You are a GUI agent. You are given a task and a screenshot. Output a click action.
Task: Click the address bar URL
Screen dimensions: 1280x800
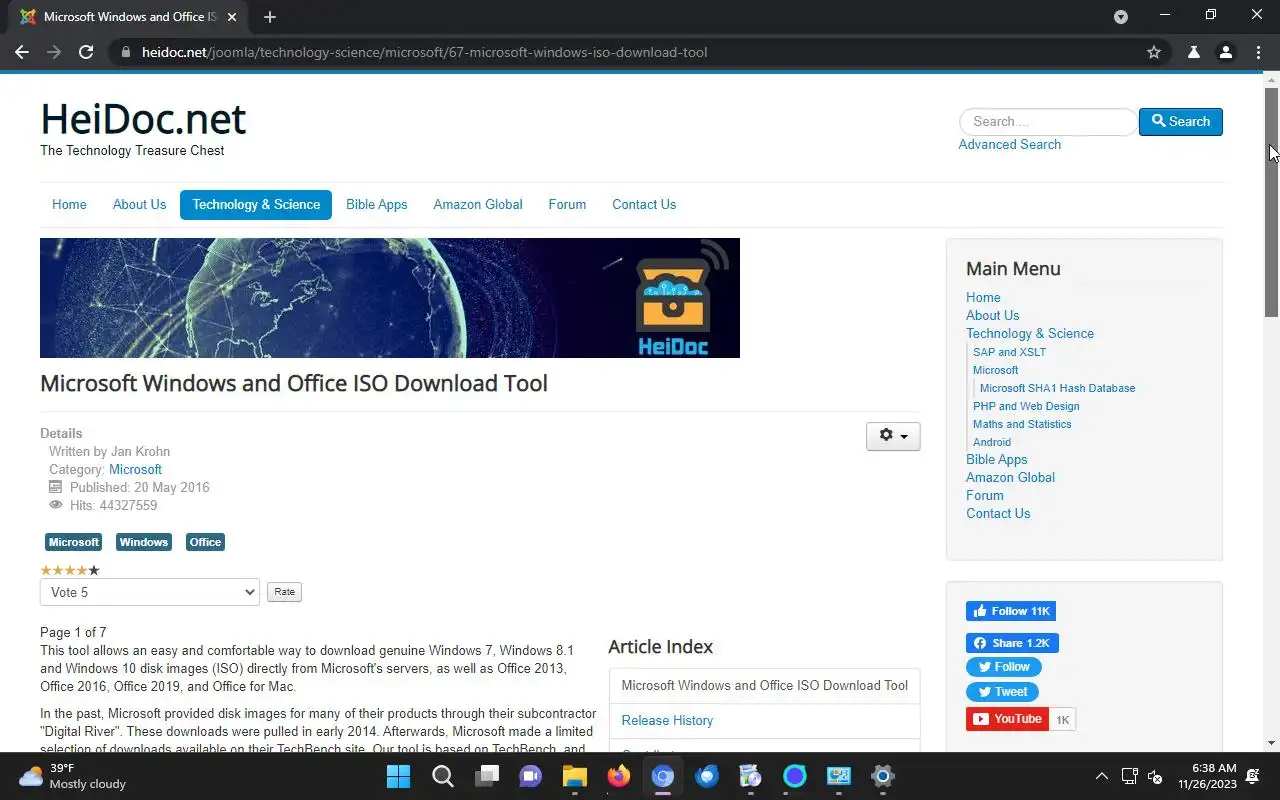pyautogui.click(x=425, y=52)
